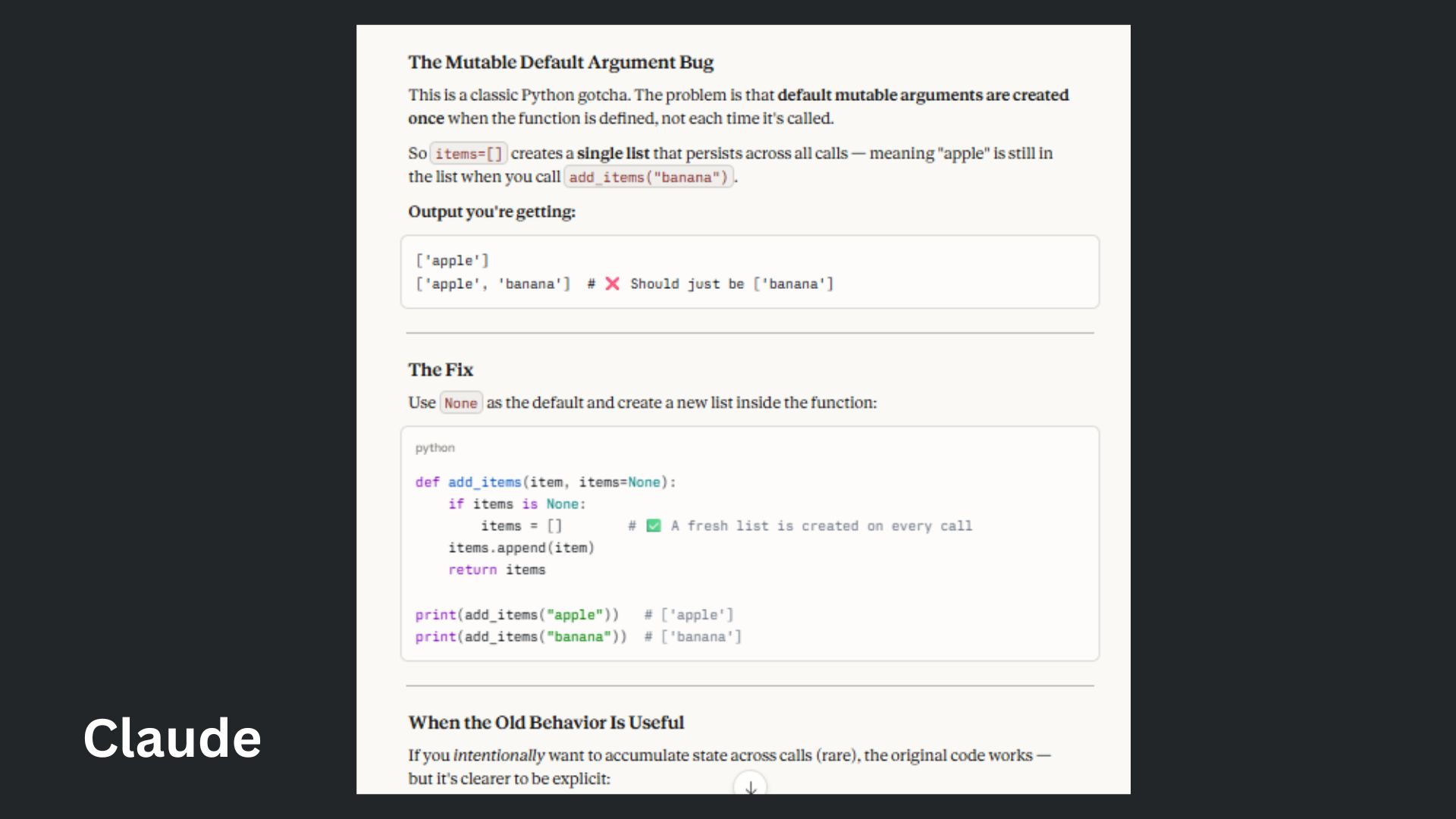
Task: Click the def add_items function definition line
Action: pyautogui.click(x=545, y=482)
